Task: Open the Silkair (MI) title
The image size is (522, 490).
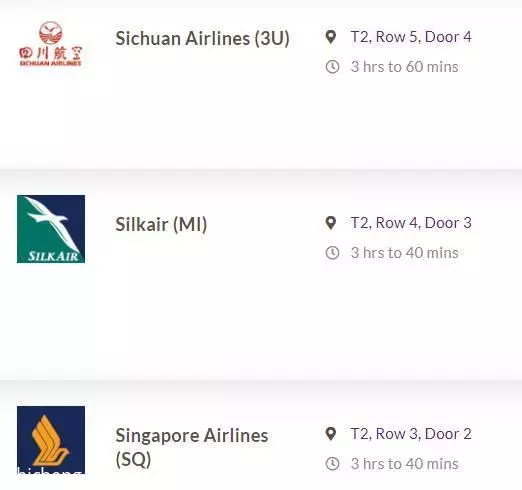Action: [x=161, y=224]
